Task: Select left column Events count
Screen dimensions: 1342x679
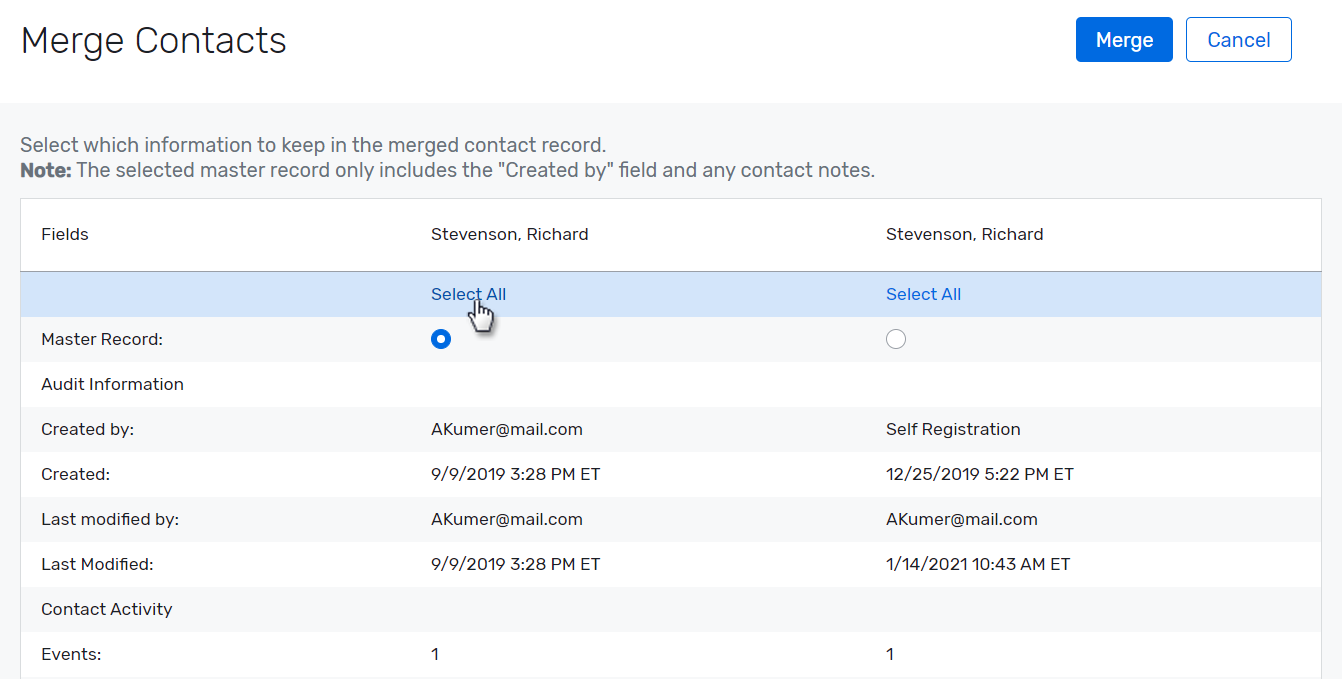Action: pos(434,653)
